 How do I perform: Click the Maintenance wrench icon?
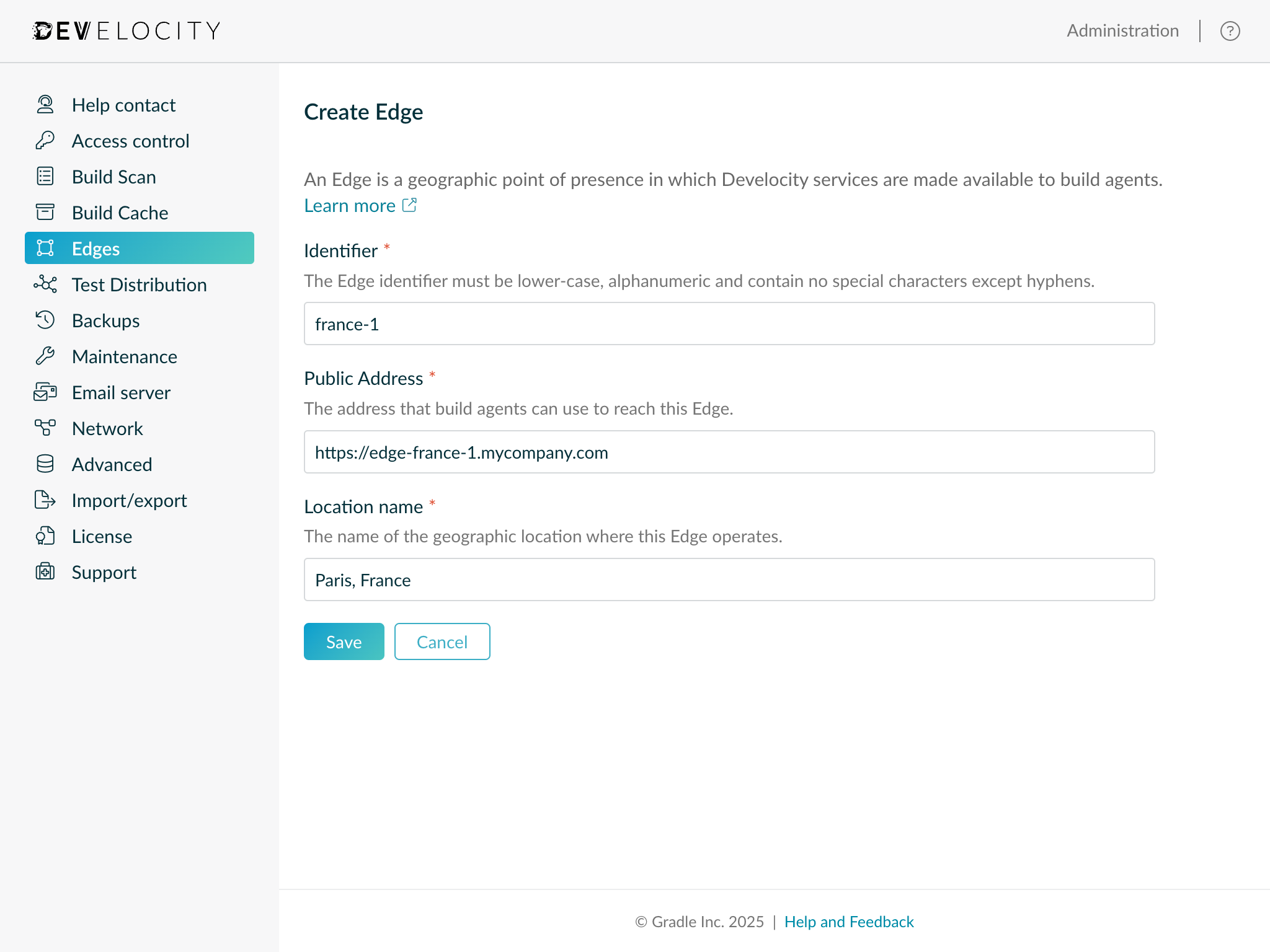[x=45, y=356]
